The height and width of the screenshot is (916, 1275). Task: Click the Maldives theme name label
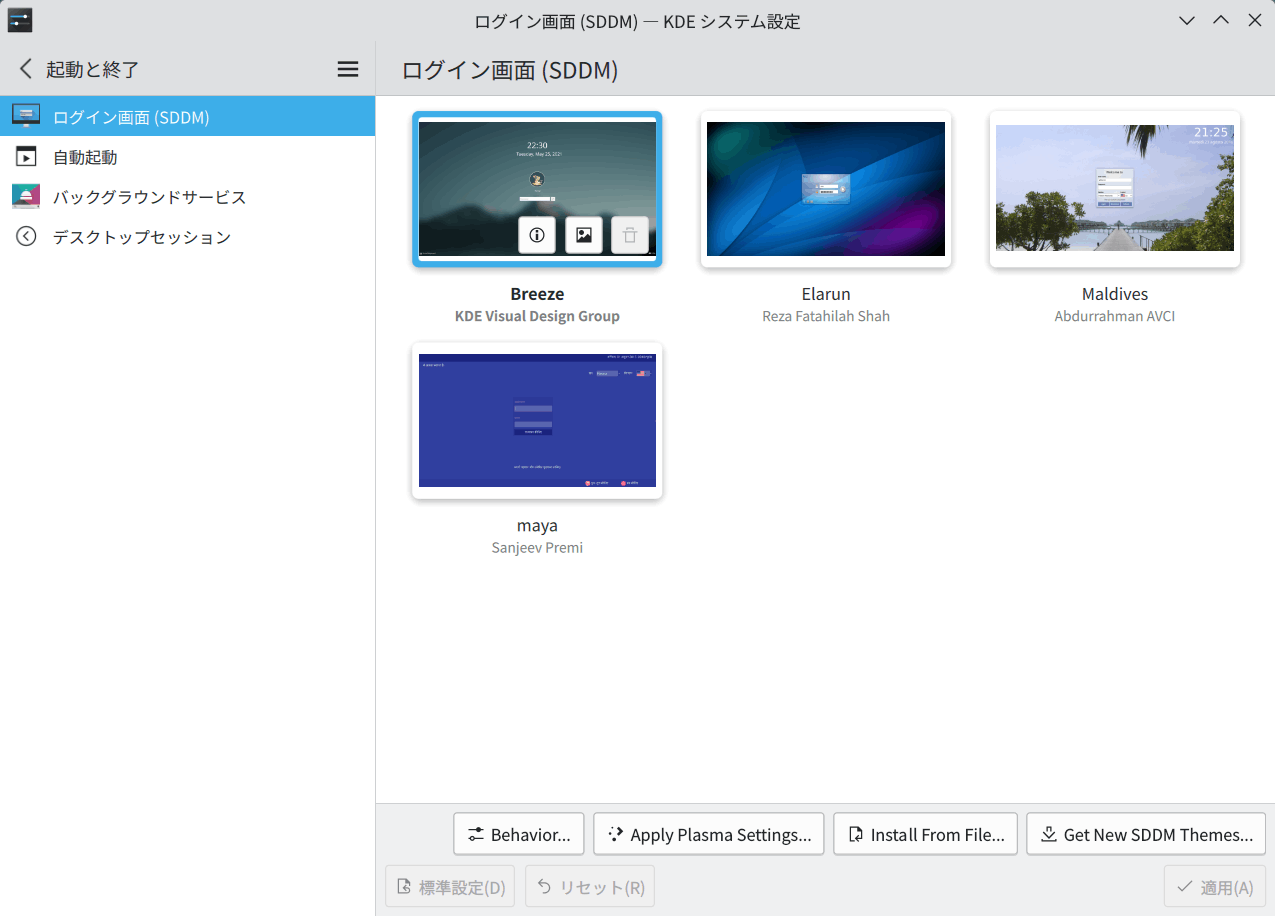point(1115,294)
